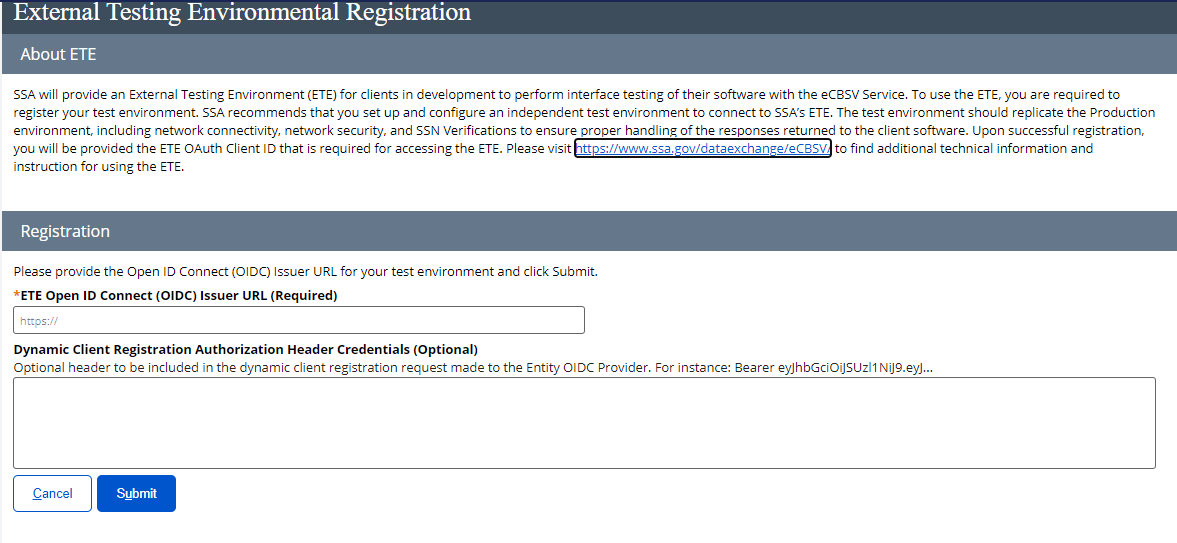Click the '(Required)' text in the field label
This screenshot has height=543, width=1177.
coord(304,296)
